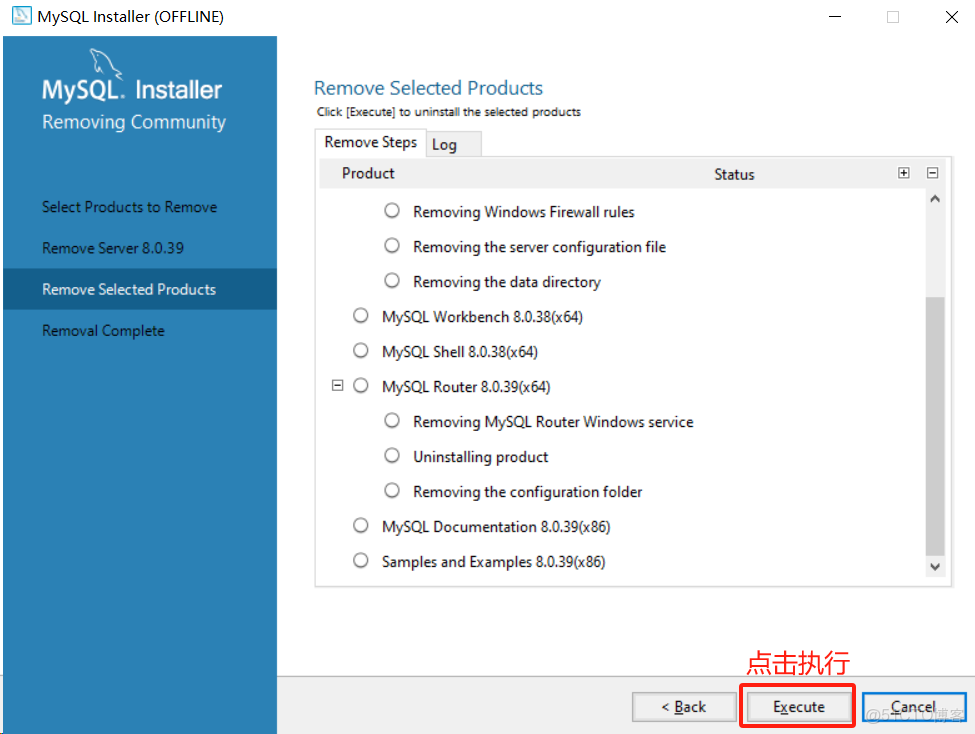This screenshot has height=734, width=975.
Task: Click status icon for Samples and Examples 8.0.39
Action: pos(360,561)
